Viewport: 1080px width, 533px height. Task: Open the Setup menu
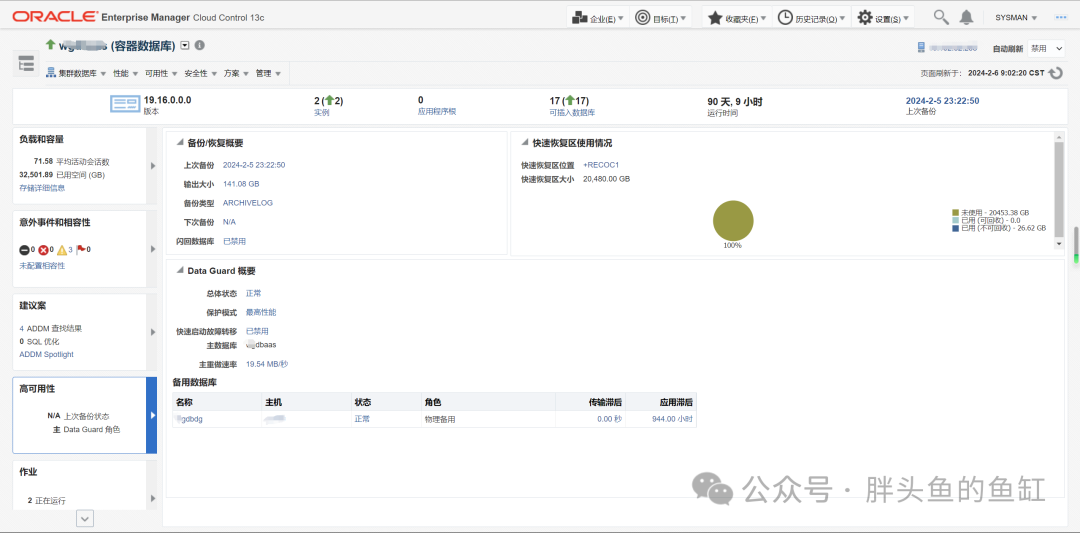pyautogui.click(x=882, y=18)
